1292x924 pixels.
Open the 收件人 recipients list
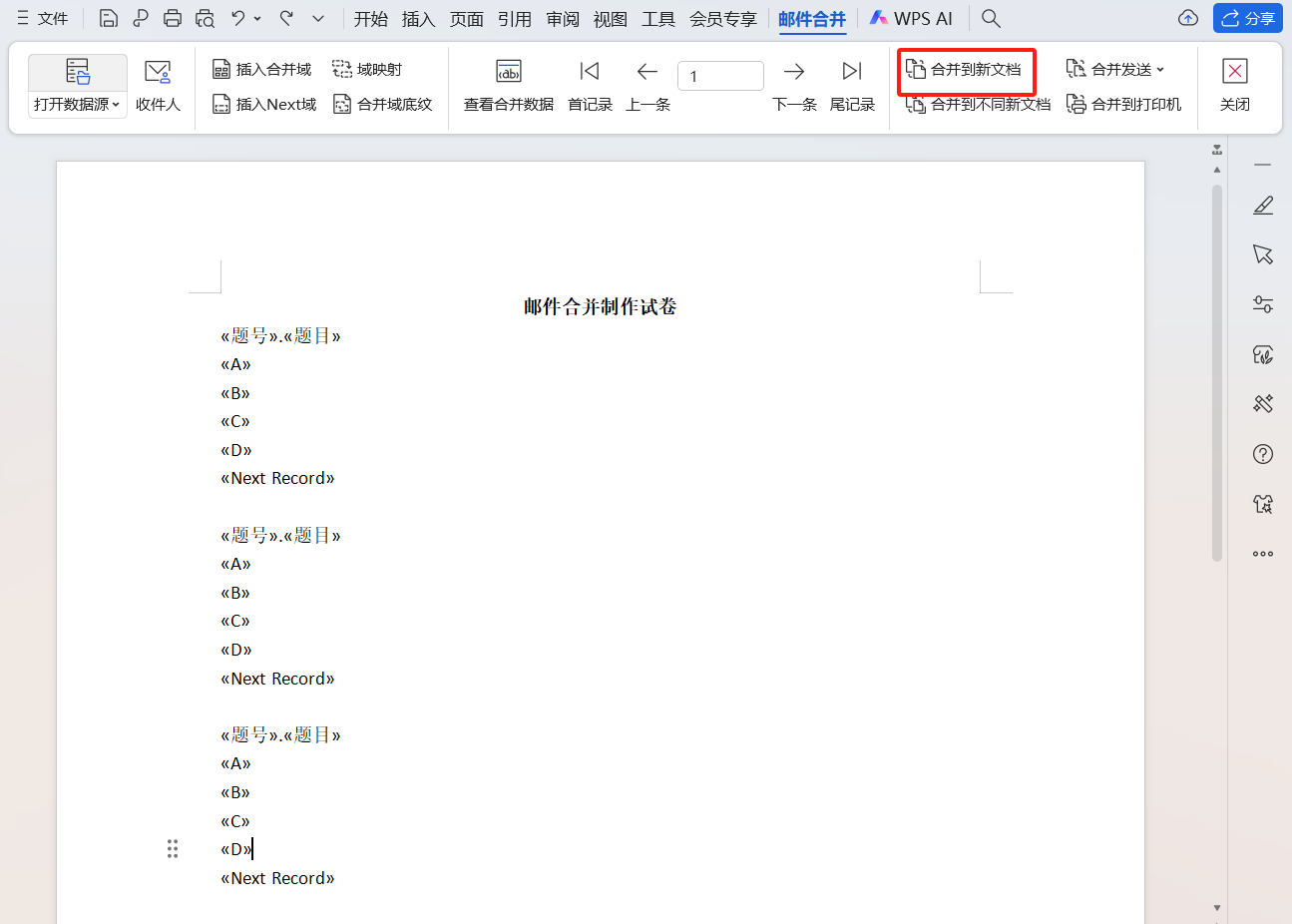pos(158,84)
